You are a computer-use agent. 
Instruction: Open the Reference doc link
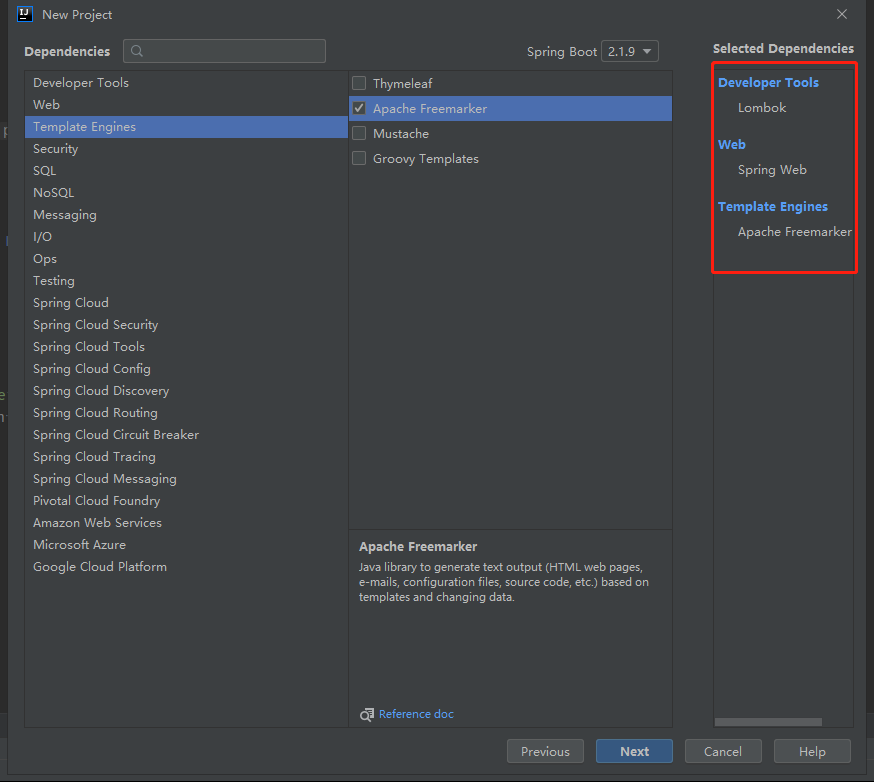click(x=416, y=714)
